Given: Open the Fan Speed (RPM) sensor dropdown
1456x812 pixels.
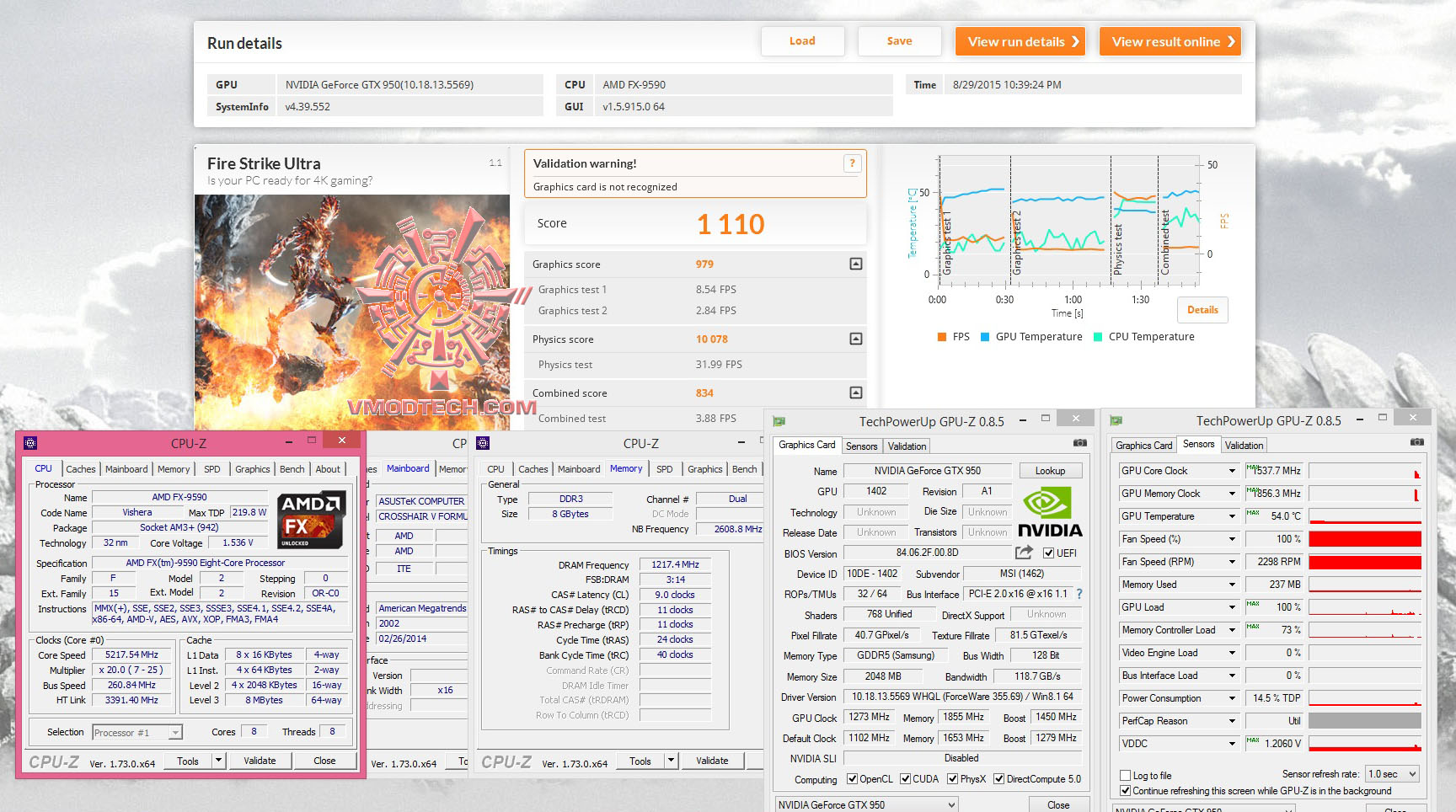Looking at the screenshot, I should (1232, 562).
